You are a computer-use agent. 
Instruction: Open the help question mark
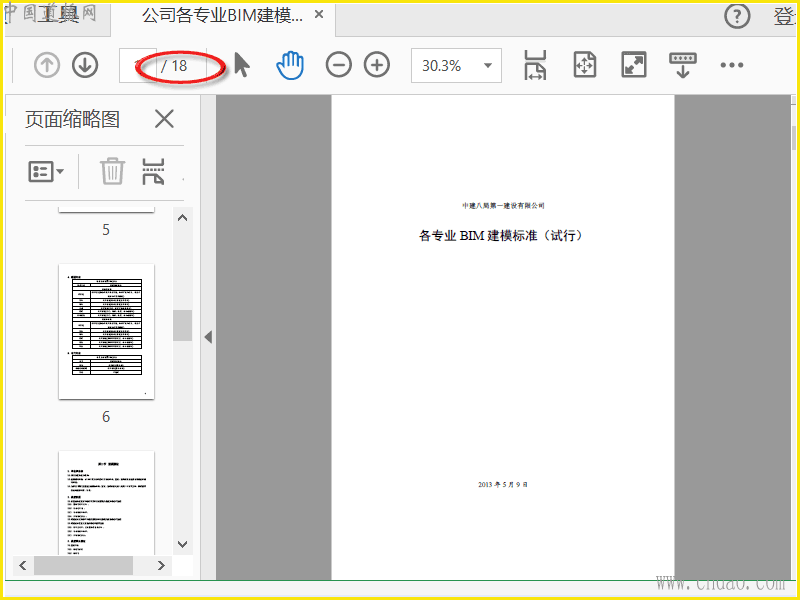pos(737,16)
